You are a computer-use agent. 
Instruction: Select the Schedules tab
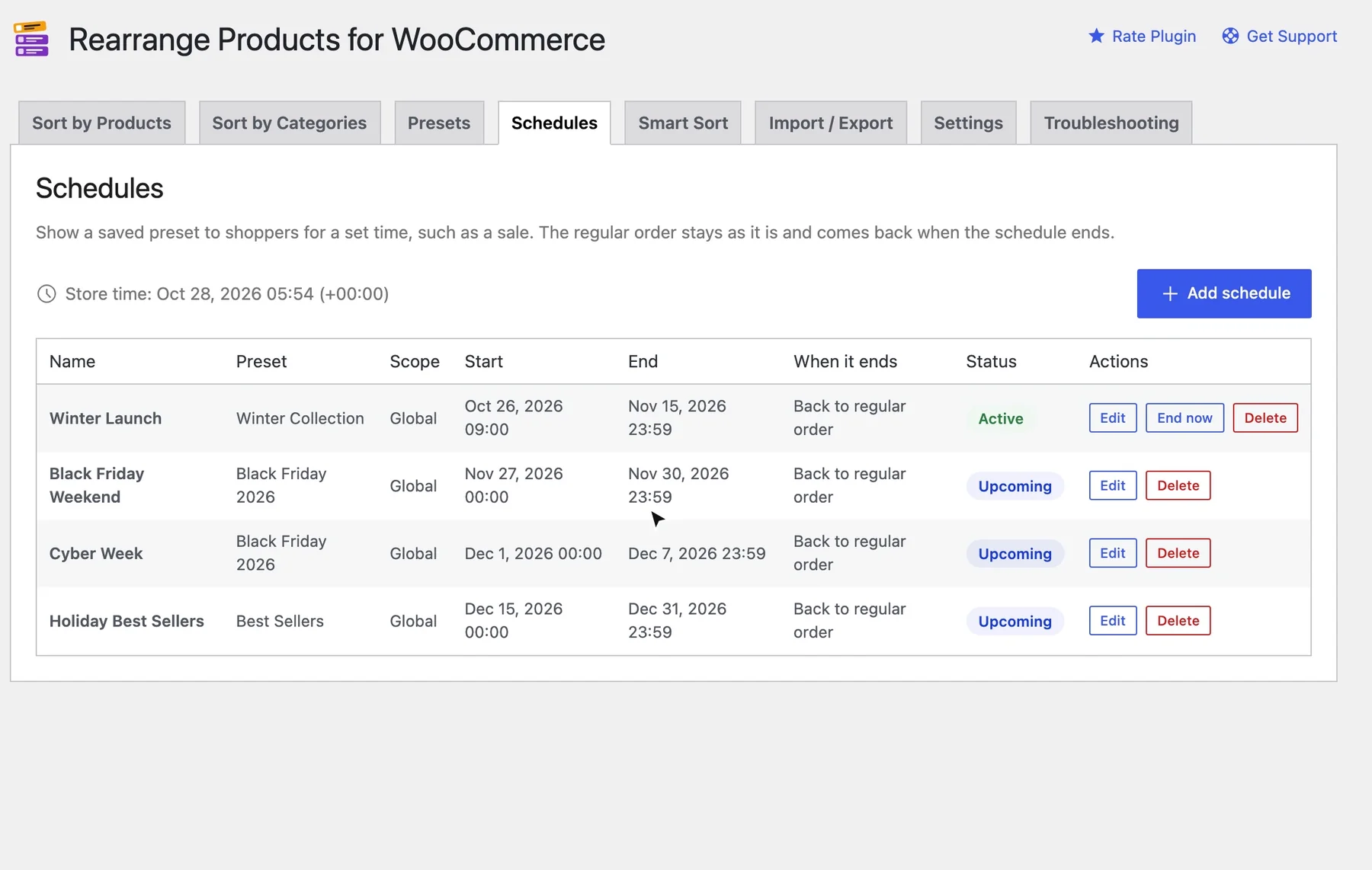pos(554,123)
